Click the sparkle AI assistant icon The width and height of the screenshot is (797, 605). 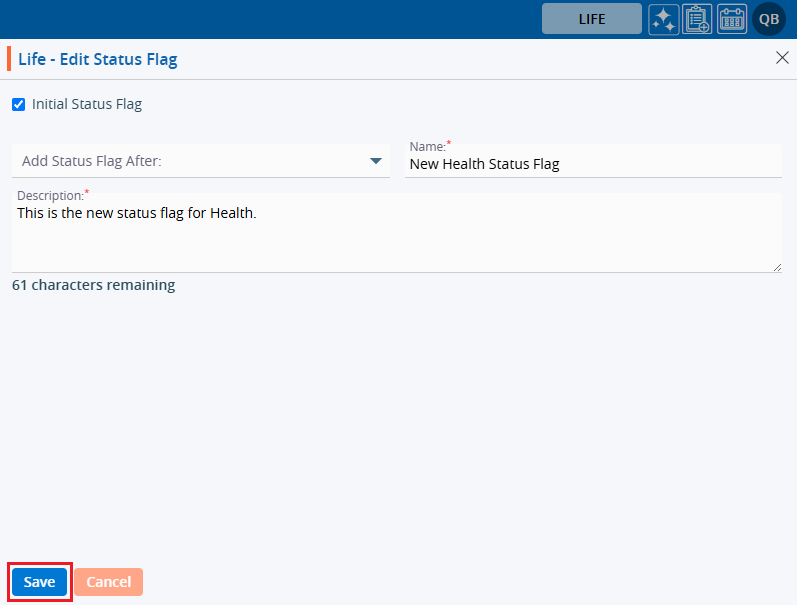coord(663,19)
